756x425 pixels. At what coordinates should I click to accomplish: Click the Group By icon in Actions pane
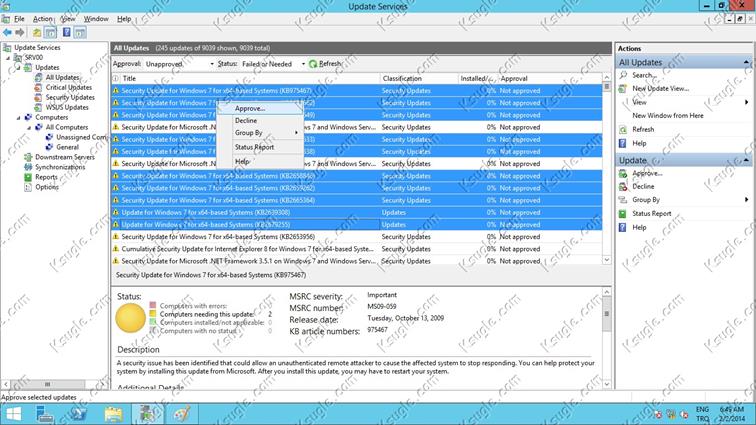pos(623,200)
